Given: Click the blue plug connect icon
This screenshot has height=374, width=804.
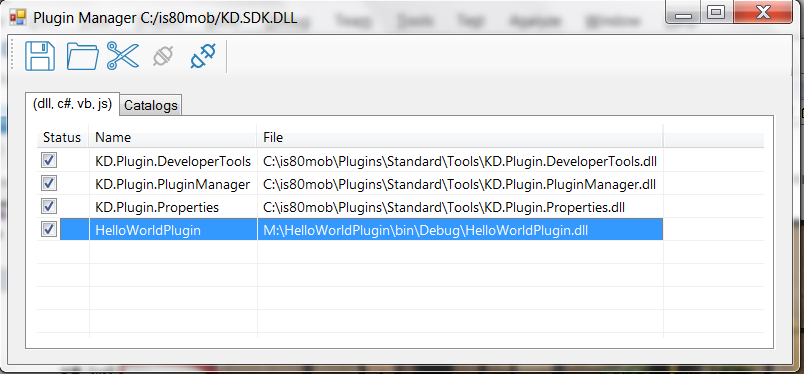Looking at the screenshot, I should (203, 56).
